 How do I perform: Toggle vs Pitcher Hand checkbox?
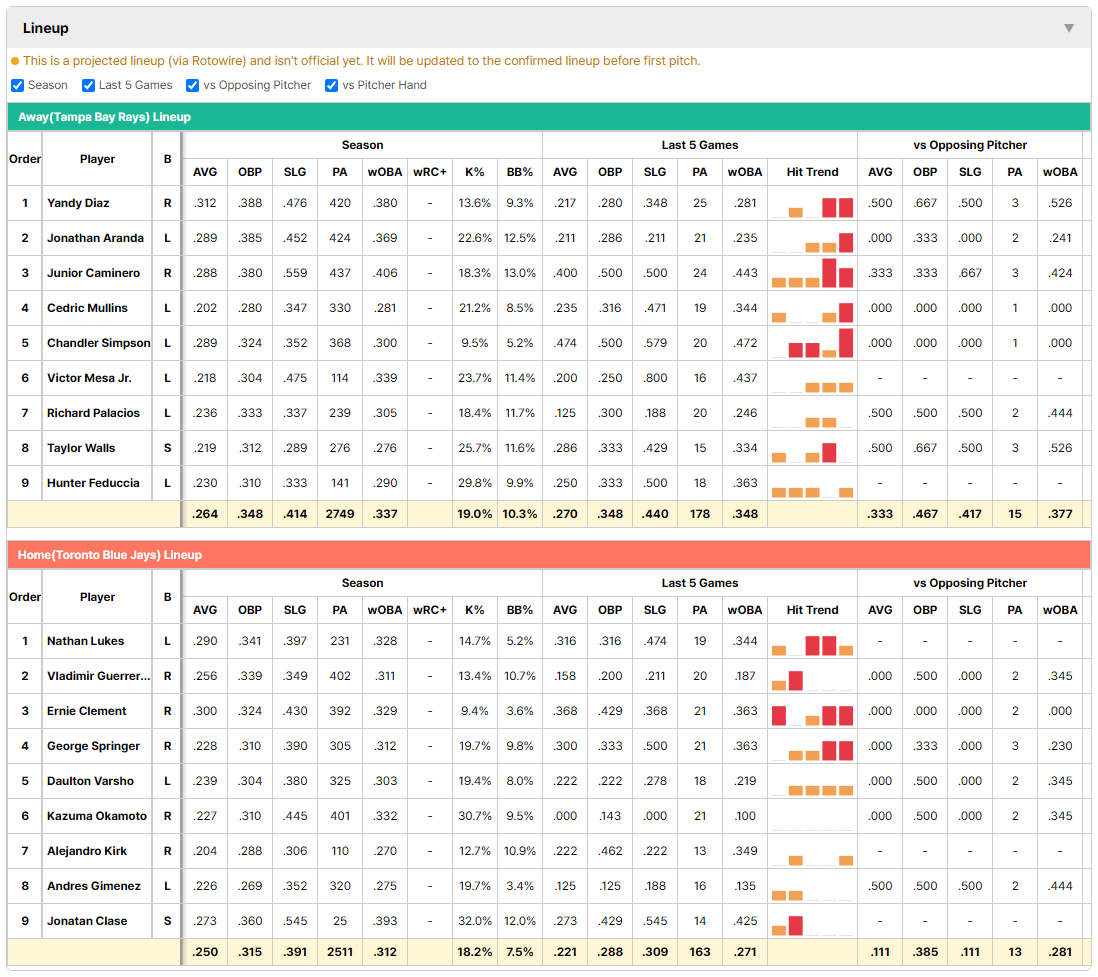[x=332, y=85]
